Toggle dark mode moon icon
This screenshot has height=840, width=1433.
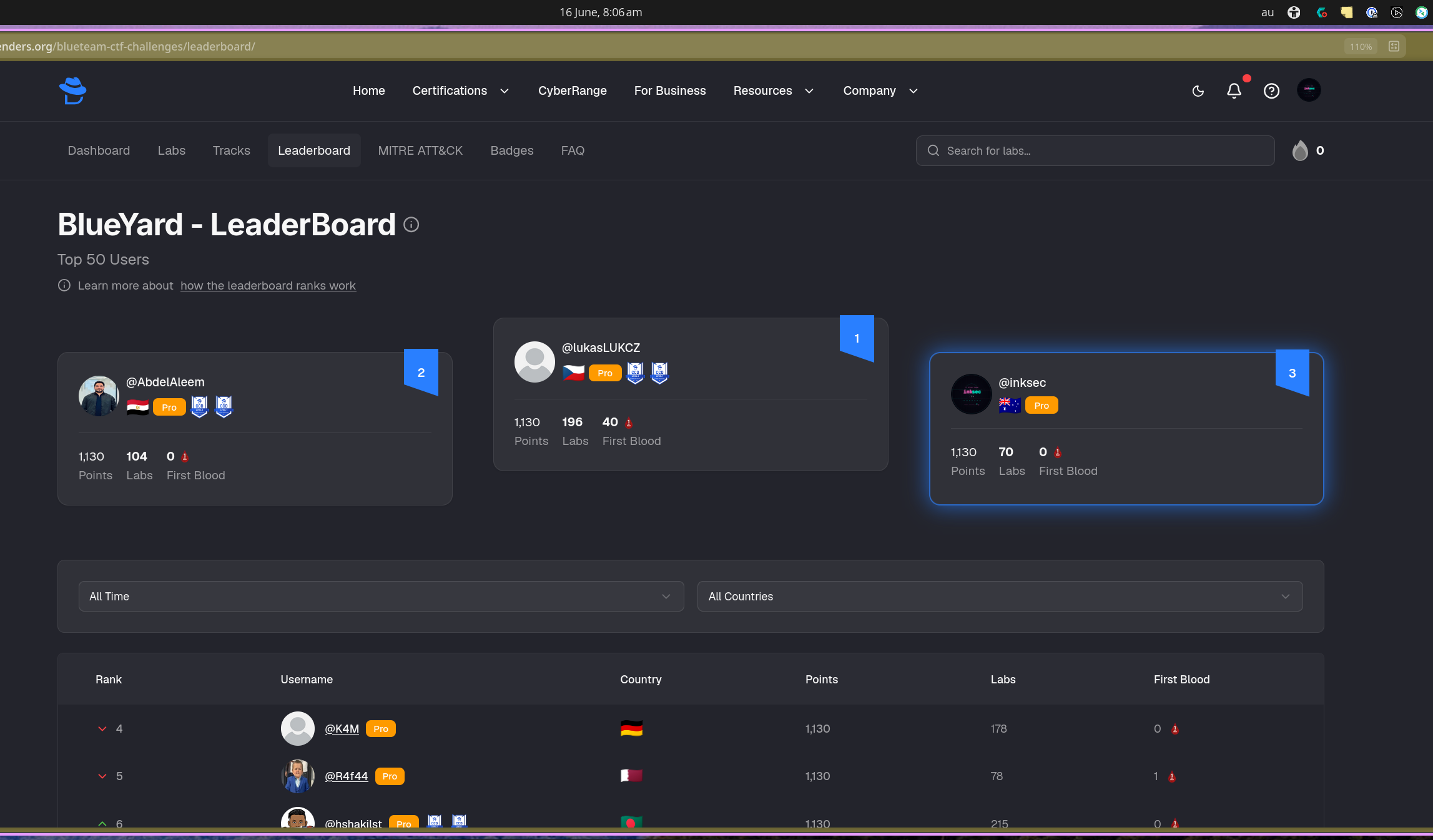(1198, 91)
